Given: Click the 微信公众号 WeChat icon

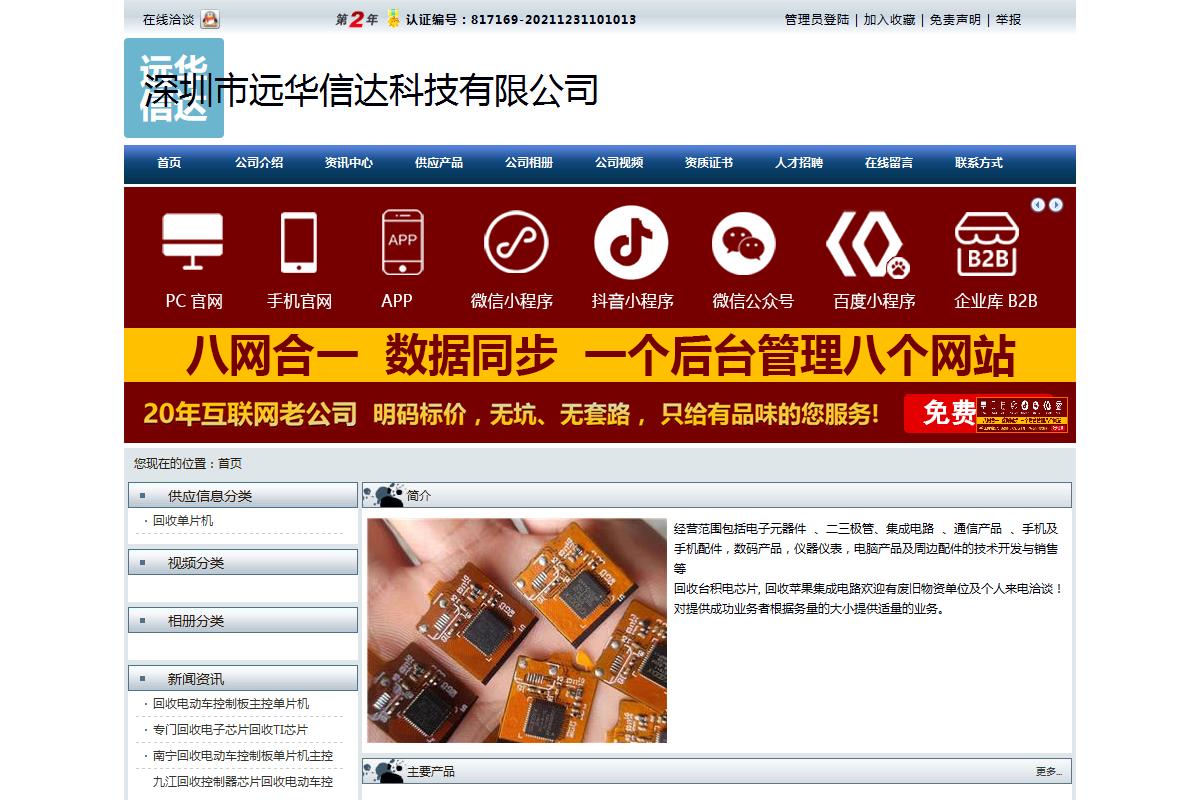Looking at the screenshot, I should click(743, 245).
